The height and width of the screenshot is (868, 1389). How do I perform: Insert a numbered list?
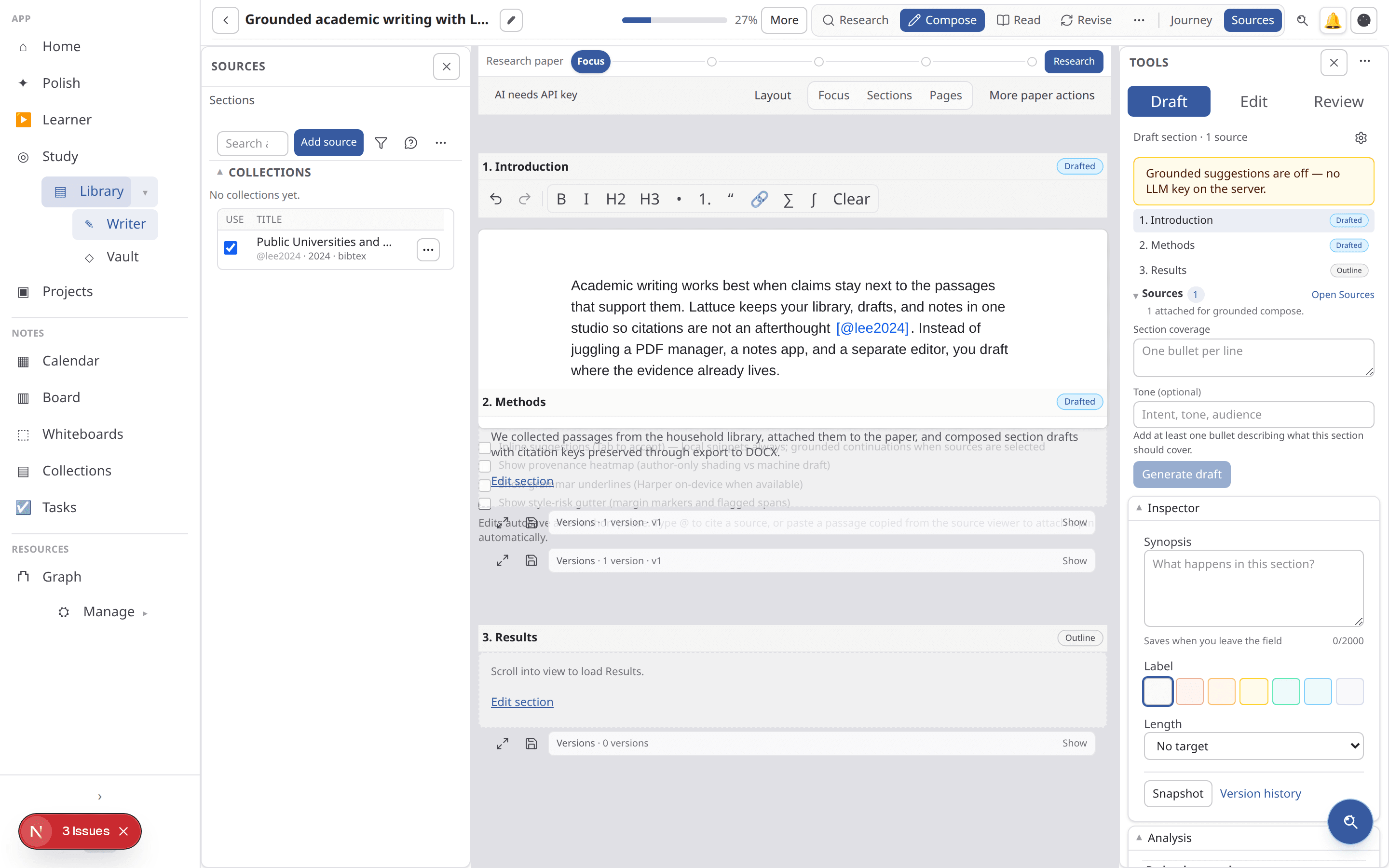click(x=705, y=199)
